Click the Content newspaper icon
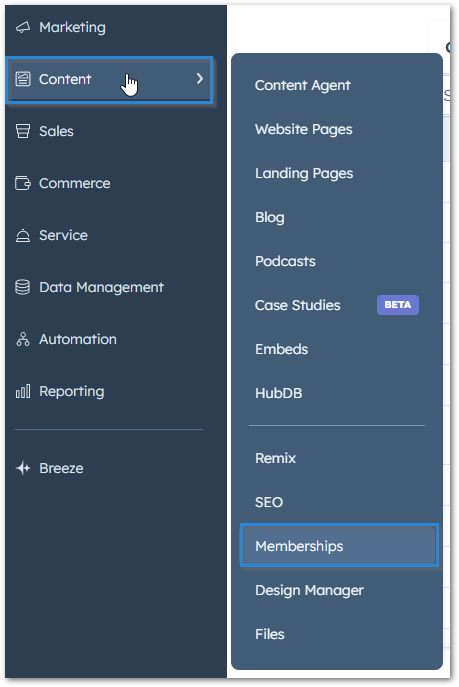The height and width of the screenshot is (687, 459). coord(23,79)
